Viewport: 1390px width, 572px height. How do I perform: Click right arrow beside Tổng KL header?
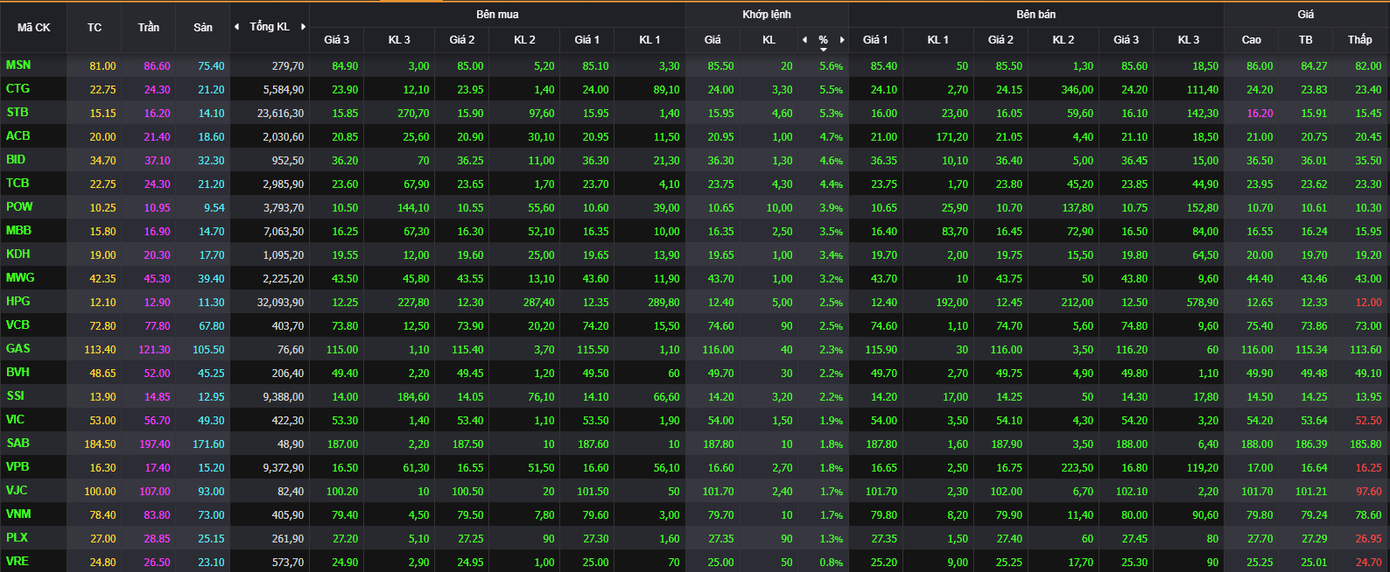point(303,27)
